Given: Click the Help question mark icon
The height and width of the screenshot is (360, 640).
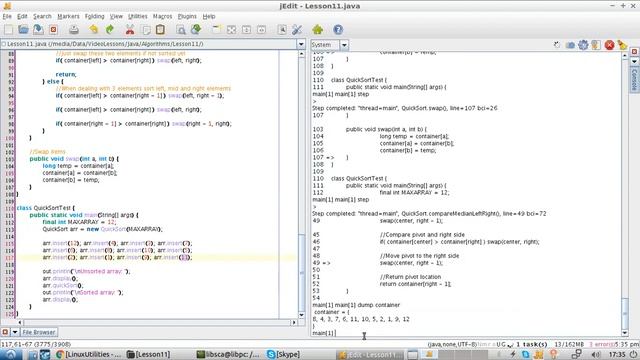Looking at the screenshot, I should coord(338,29).
